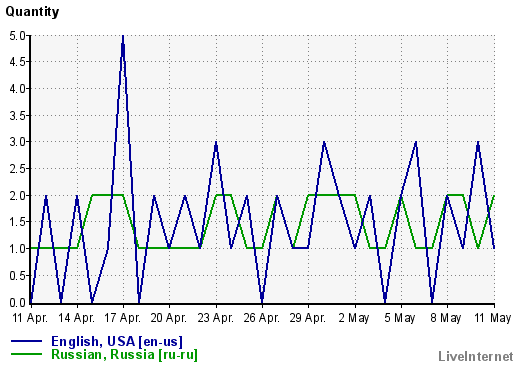520x366 pixels.
Task: Select the 14 Apr. x-axis label
Action: tap(77, 318)
